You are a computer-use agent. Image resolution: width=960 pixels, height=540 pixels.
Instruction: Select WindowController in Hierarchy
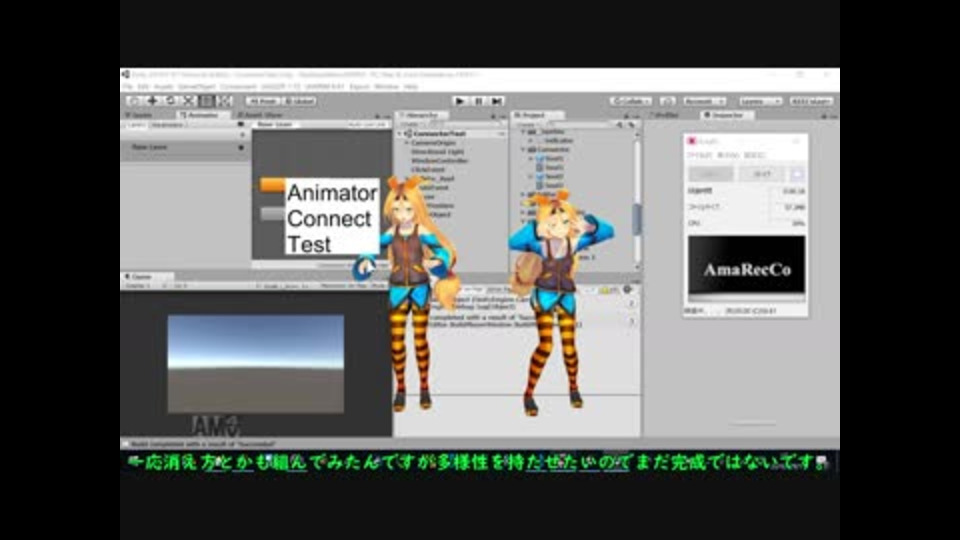pyautogui.click(x=440, y=160)
